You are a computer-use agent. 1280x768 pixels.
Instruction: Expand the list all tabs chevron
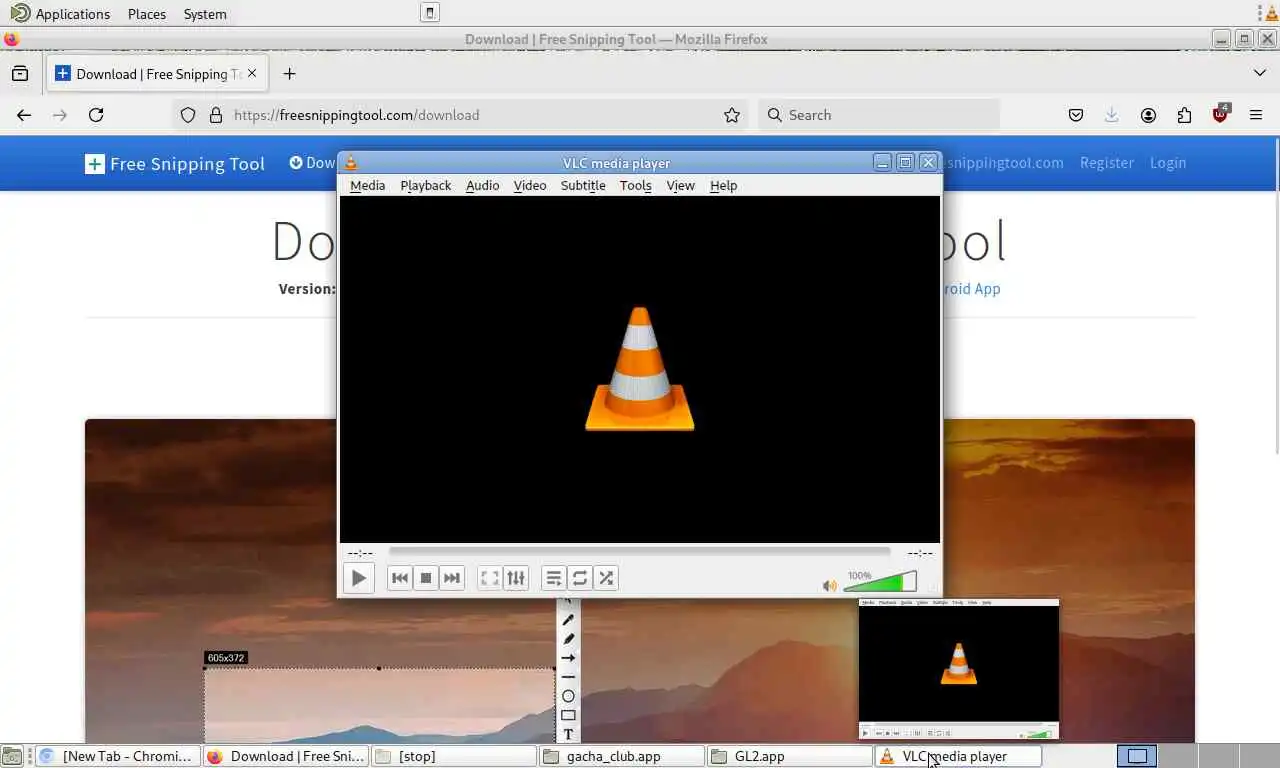1259,73
